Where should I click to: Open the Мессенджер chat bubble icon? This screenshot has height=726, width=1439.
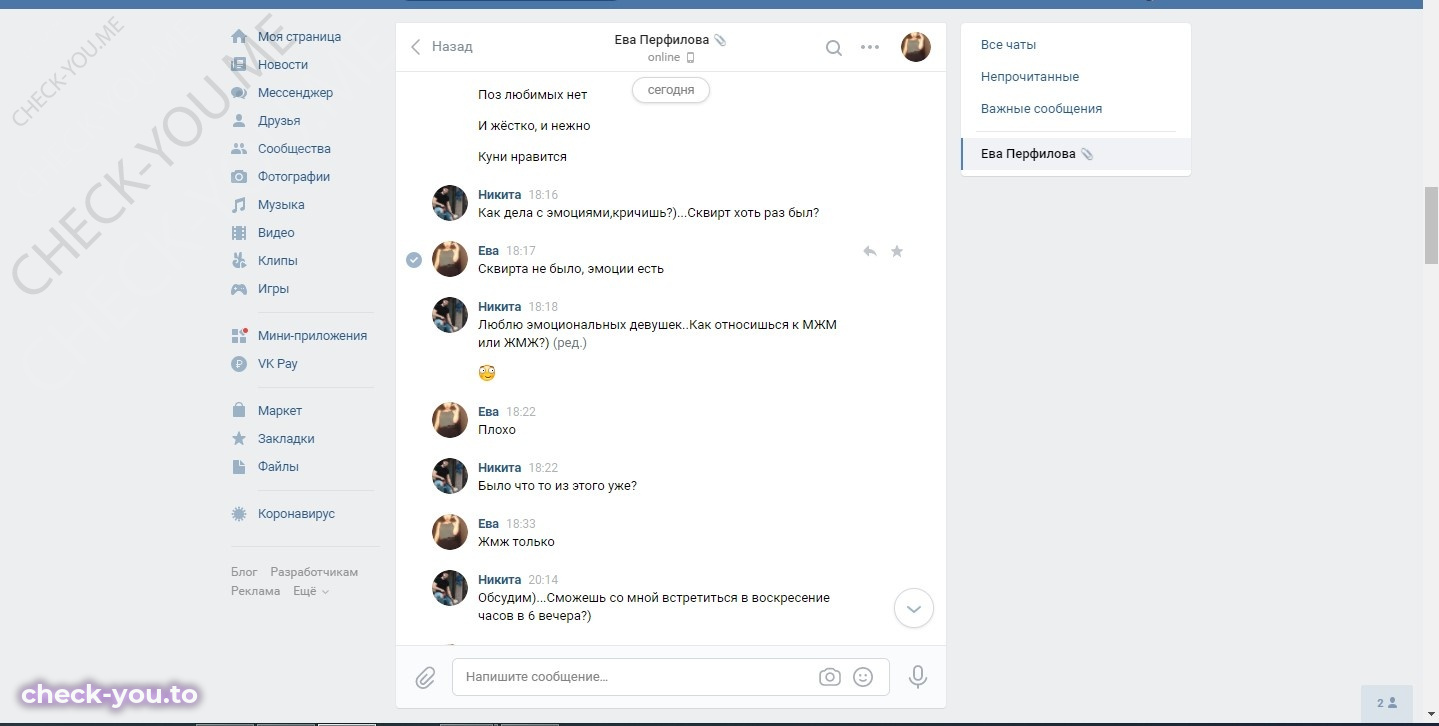click(x=239, y=93)
